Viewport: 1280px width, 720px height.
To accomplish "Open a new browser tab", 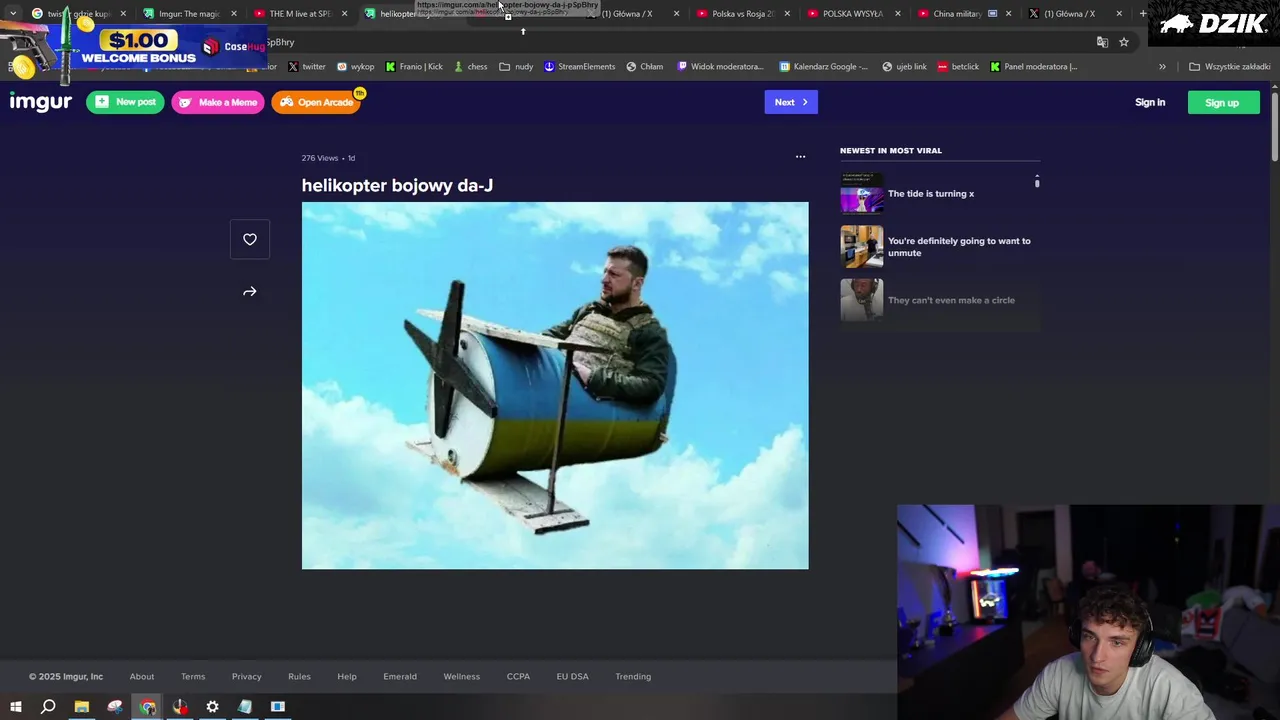I will tap(1143, 14).
